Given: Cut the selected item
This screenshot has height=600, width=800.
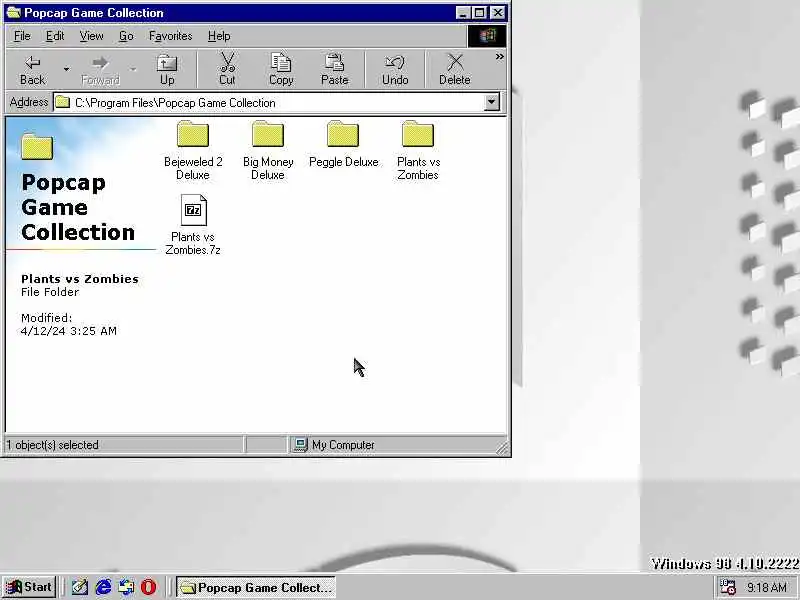Looking at the screenshot, I should (x=227, y=70).
